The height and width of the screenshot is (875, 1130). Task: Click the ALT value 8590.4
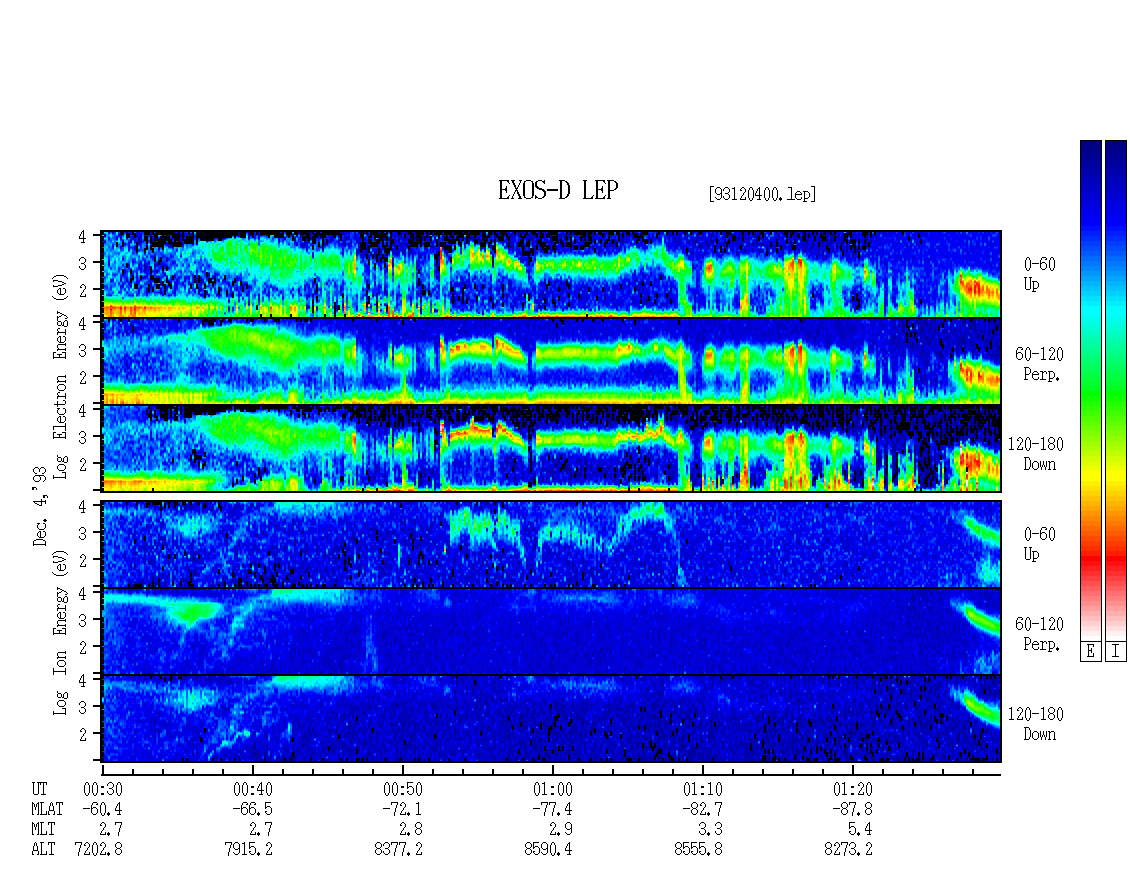[548, 850]
